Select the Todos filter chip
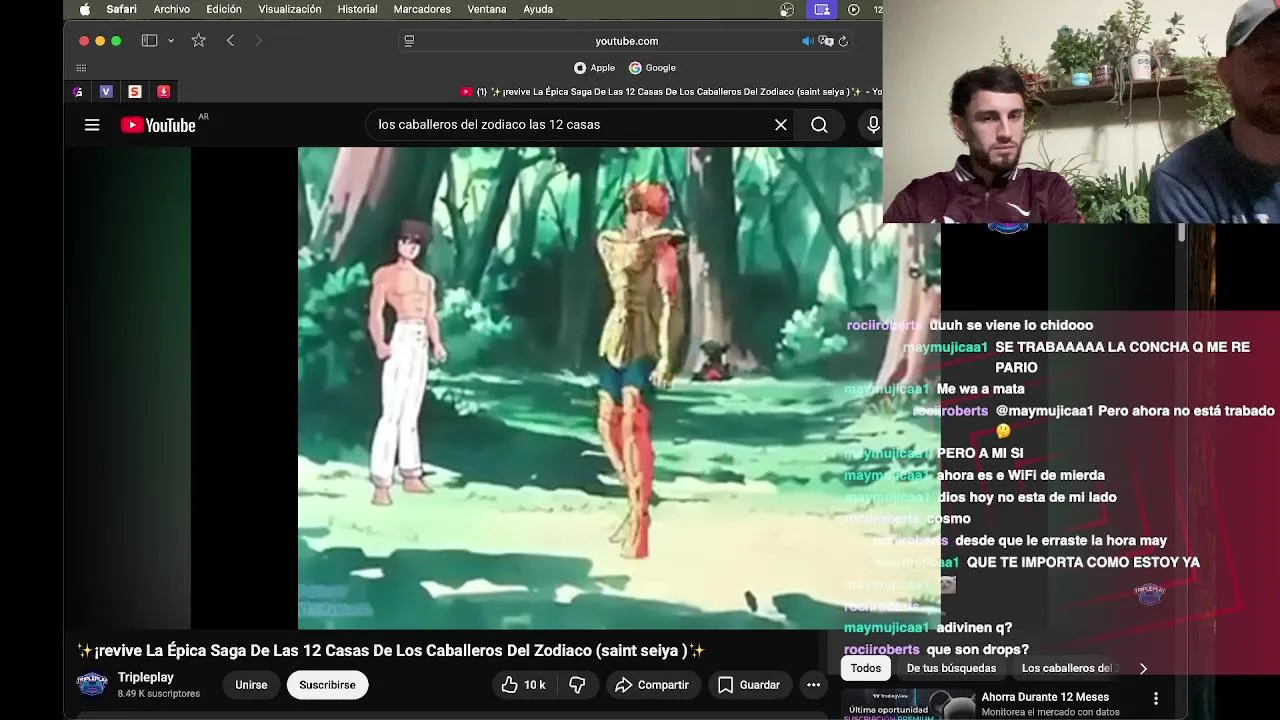The image size is (1280, 720). 866,668
